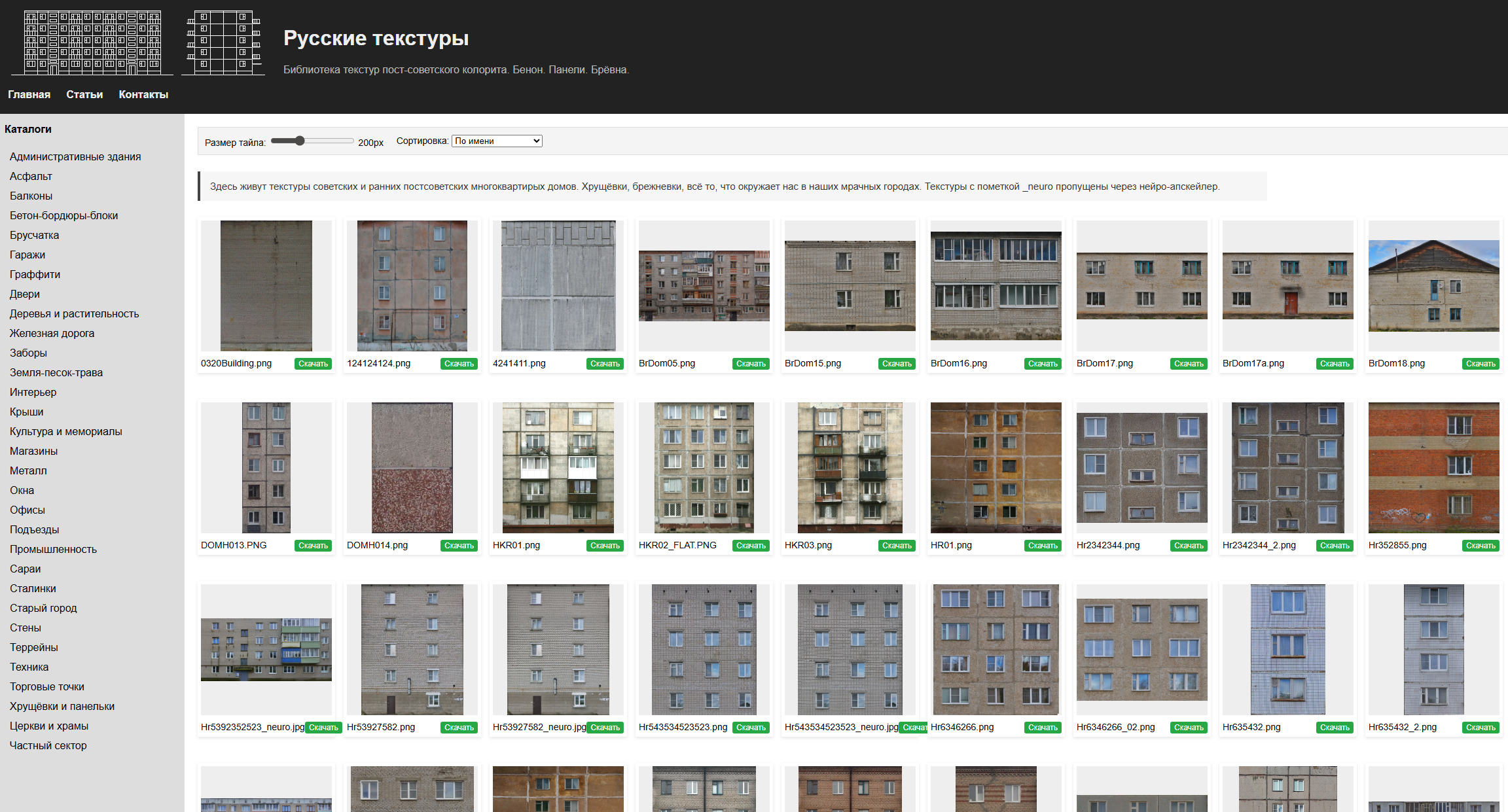The height and width of the screenshot is (812, 1508).
Task: Download the 0320Building.png texture
Action: point(313,364)
